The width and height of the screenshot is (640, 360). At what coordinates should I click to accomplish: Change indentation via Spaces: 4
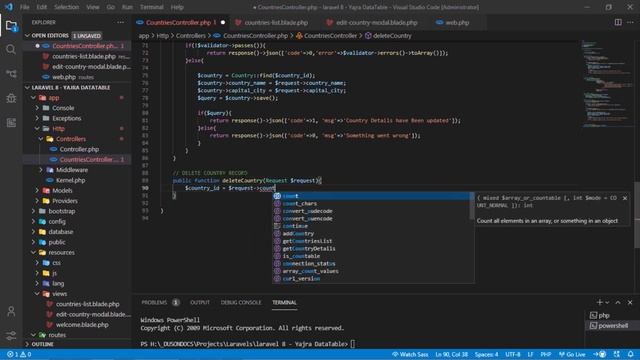point(486,354)
